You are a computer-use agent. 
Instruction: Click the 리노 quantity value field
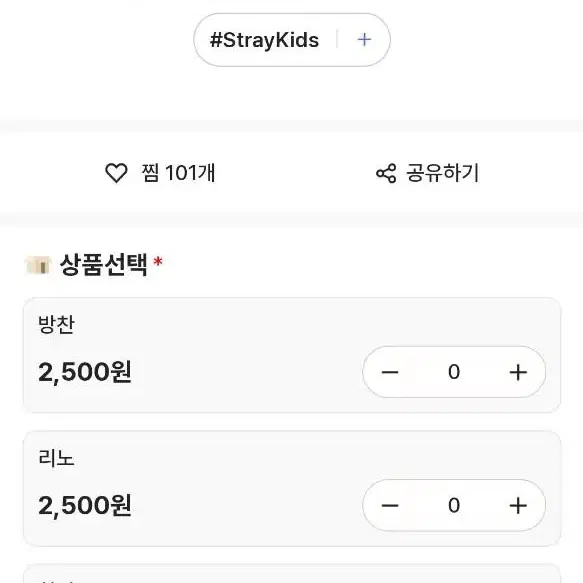click(x=454, y=505)
